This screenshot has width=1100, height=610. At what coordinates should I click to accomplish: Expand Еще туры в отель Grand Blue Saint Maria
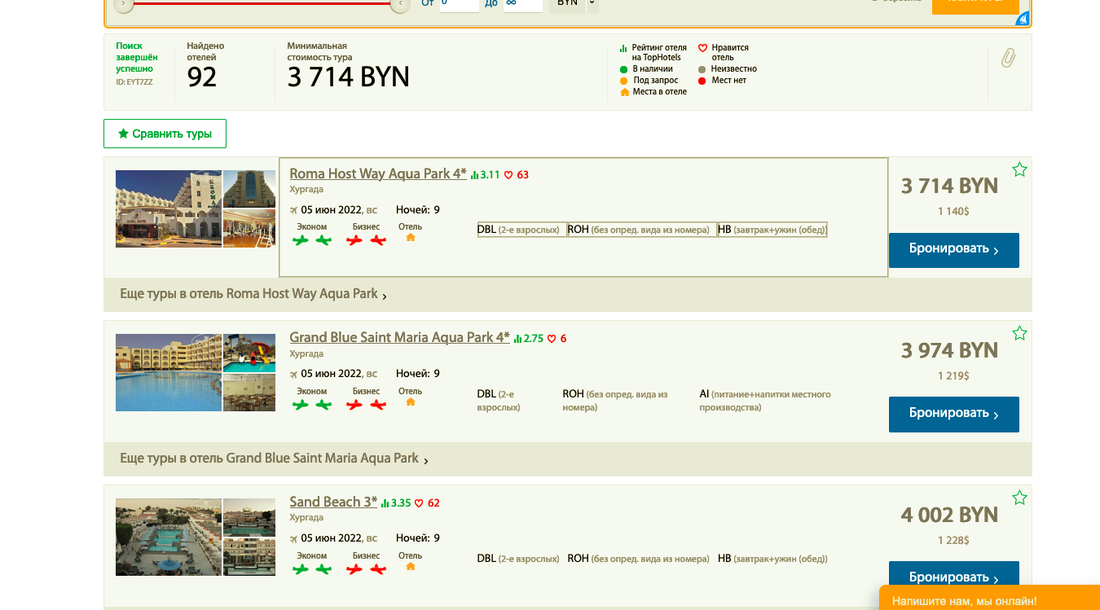pyautogui.click(x=274, y=459)
